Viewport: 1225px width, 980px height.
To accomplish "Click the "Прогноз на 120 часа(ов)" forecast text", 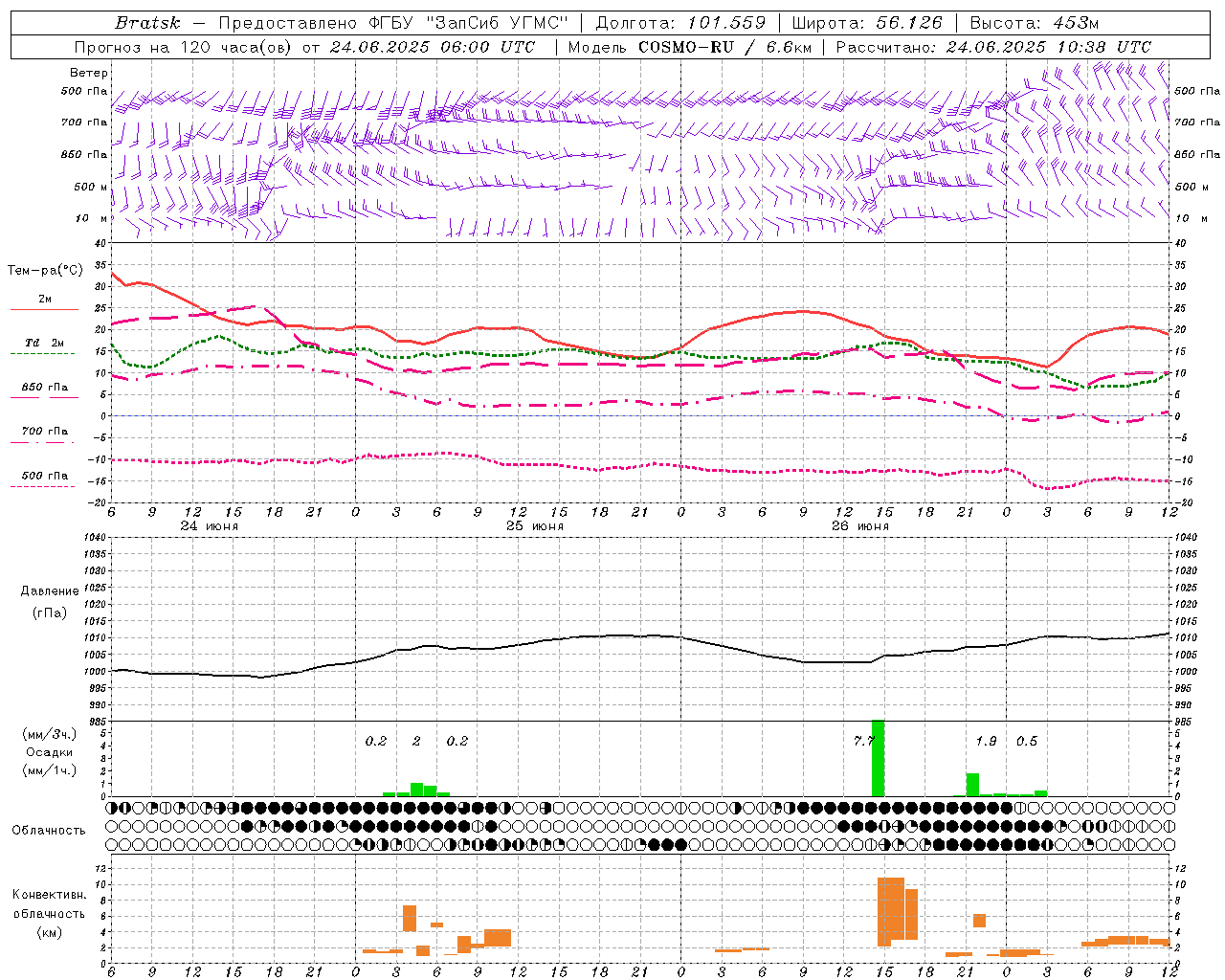I will pyautogui.click(x=184, y=47).
